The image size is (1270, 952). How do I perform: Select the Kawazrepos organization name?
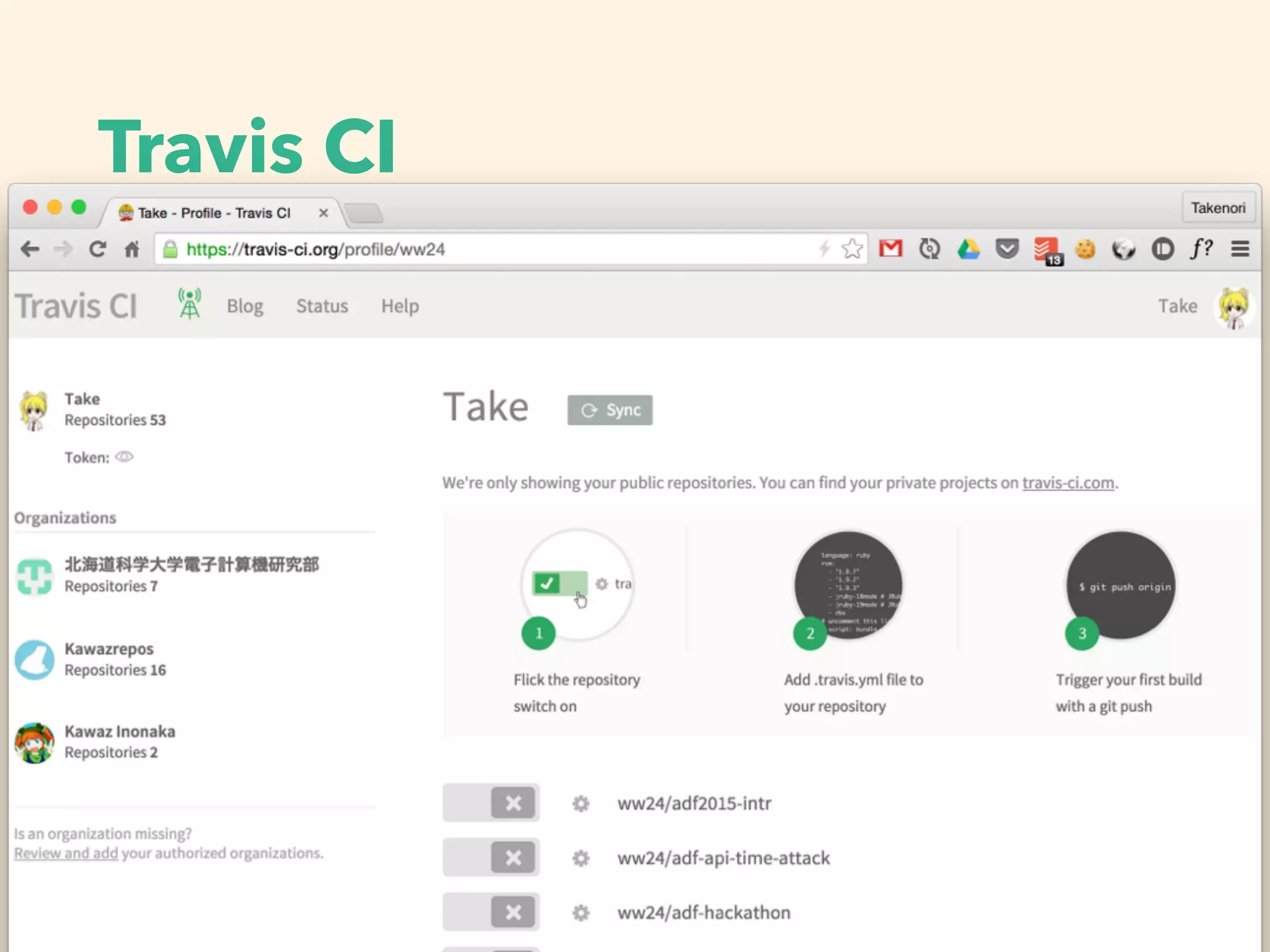(109, 649)
